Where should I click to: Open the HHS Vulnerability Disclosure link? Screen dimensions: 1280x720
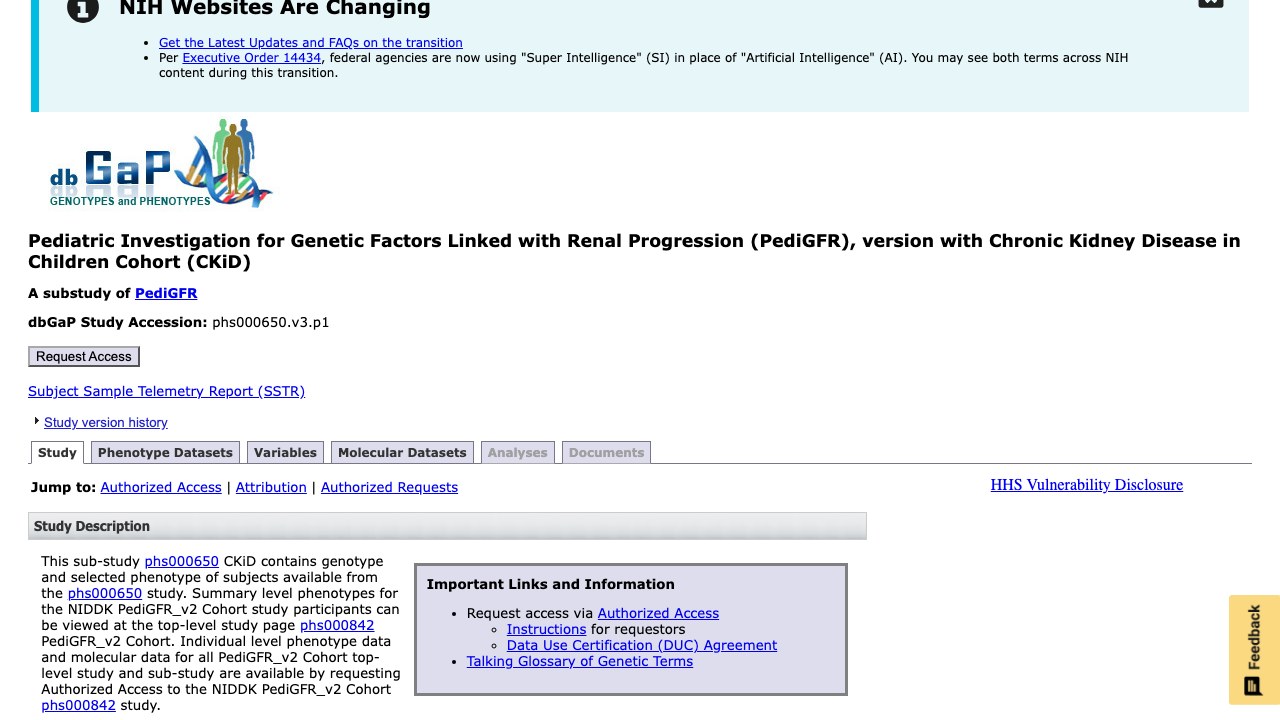(1087, 485)
